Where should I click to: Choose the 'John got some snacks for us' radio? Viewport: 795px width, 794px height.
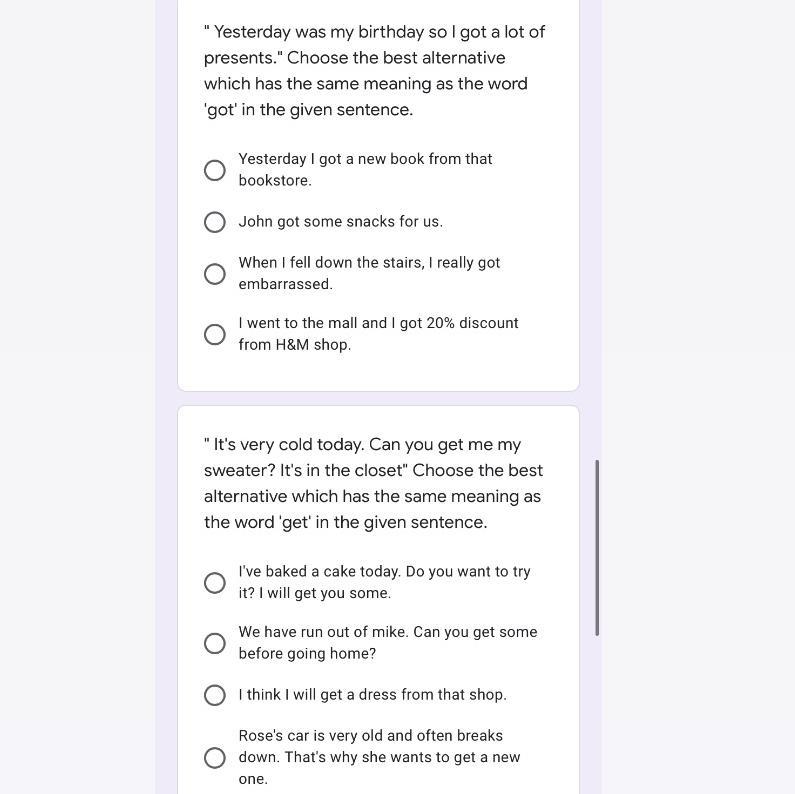click(215, 222)
